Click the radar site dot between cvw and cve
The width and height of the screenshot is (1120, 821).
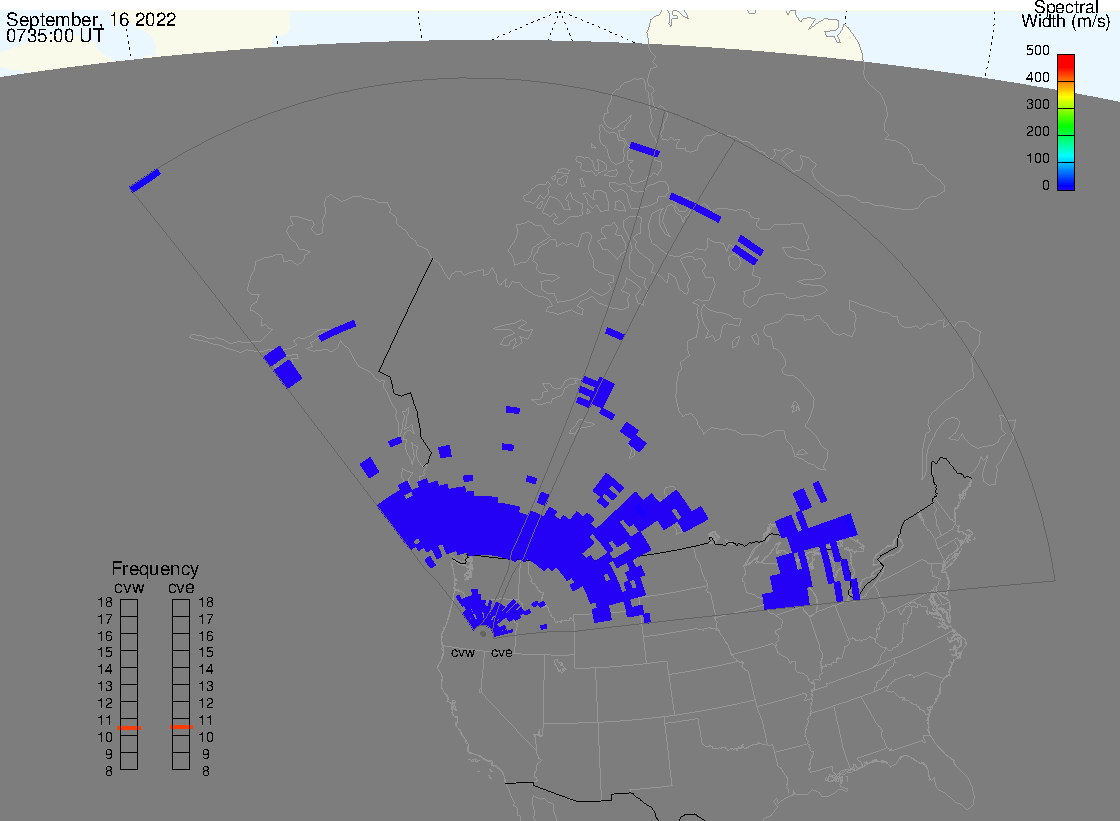(x=483, y=634)
